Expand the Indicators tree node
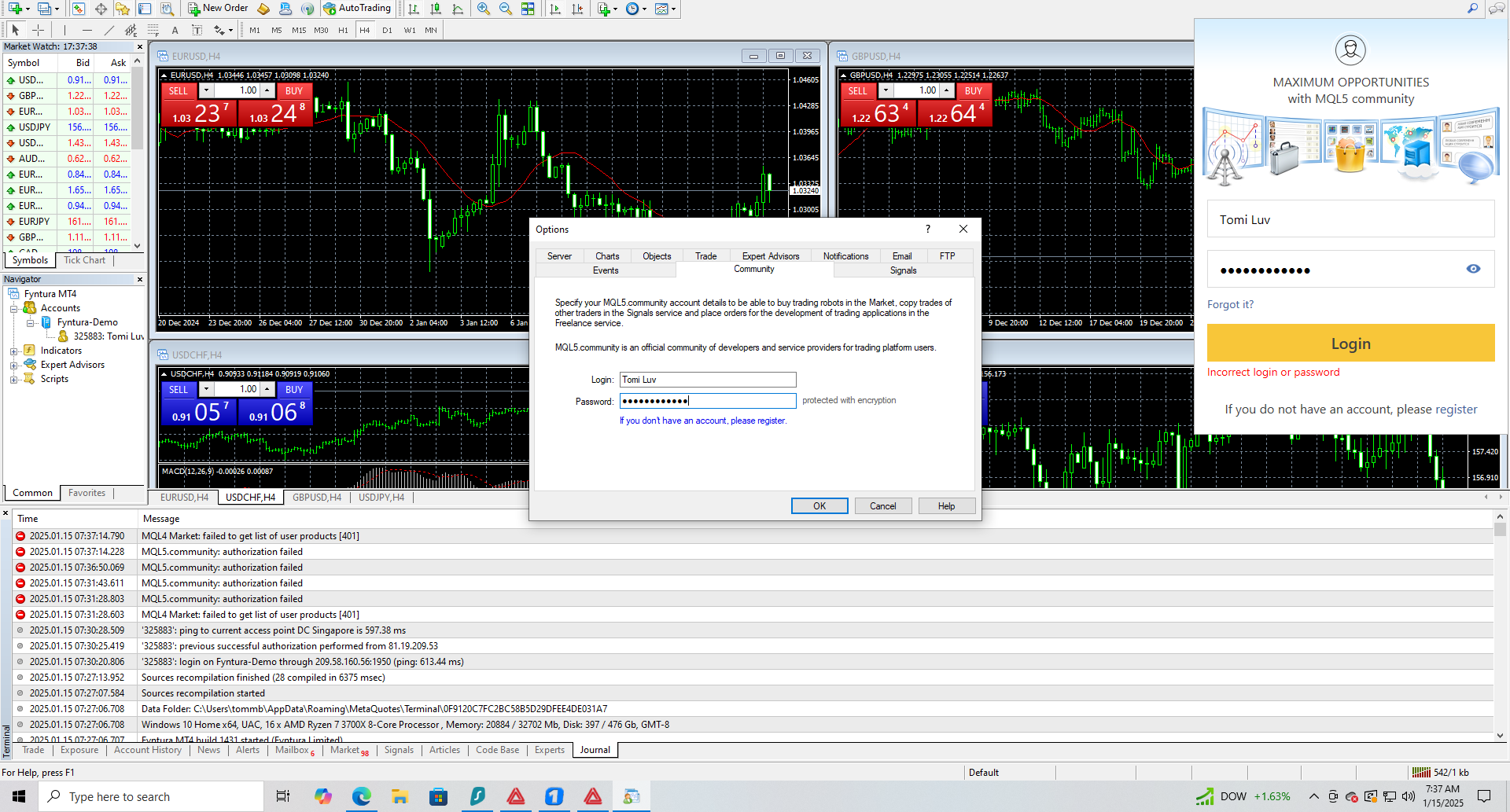This screenshot has width=1510, height=812. pos(13,351)
